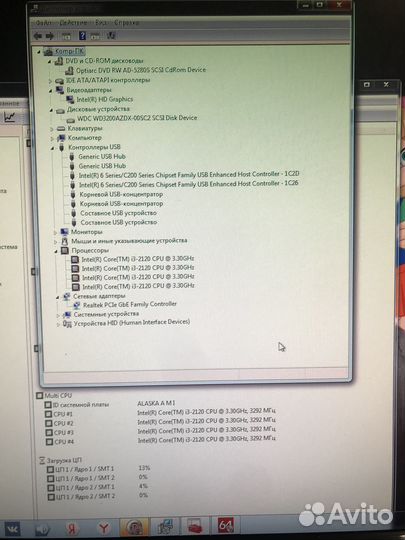Collapse the Видеоадаптеры category

50,91
